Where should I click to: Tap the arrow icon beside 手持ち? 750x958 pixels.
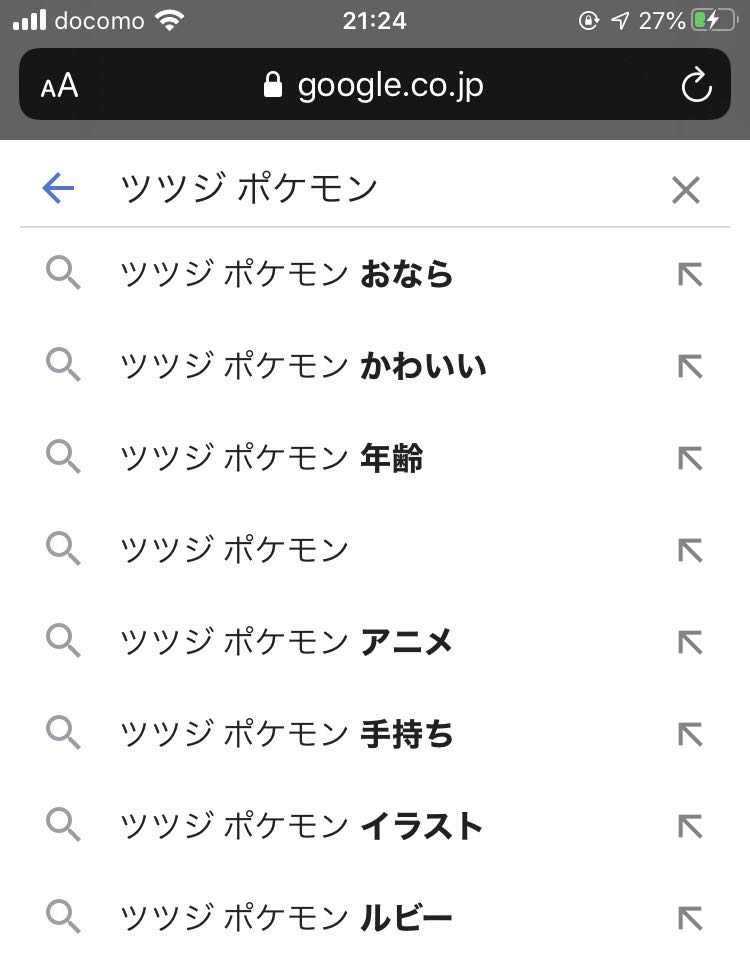pyautogui.click(x=690, y=735)
